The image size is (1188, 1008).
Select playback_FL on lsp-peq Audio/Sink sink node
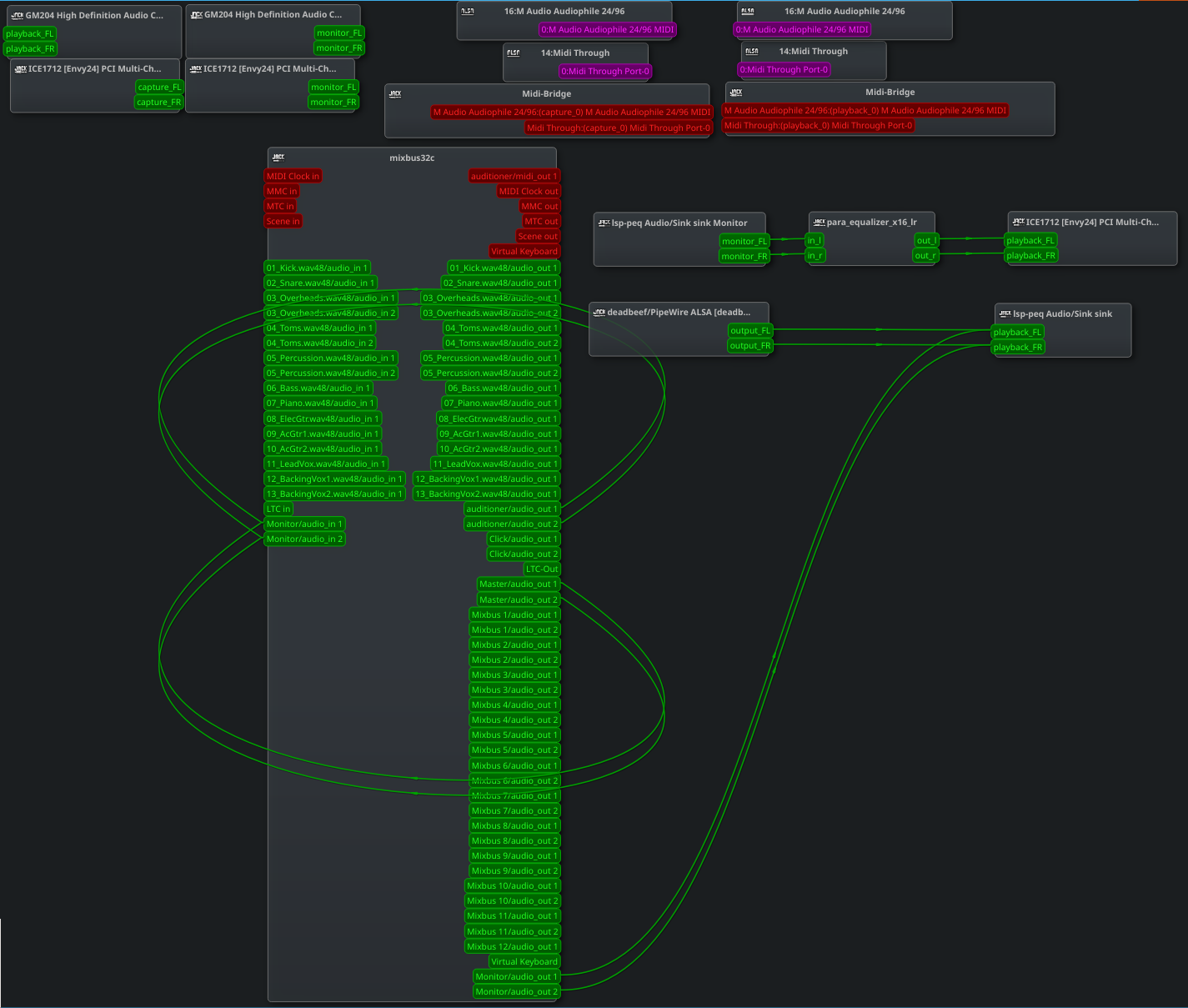pos(1017,332)
